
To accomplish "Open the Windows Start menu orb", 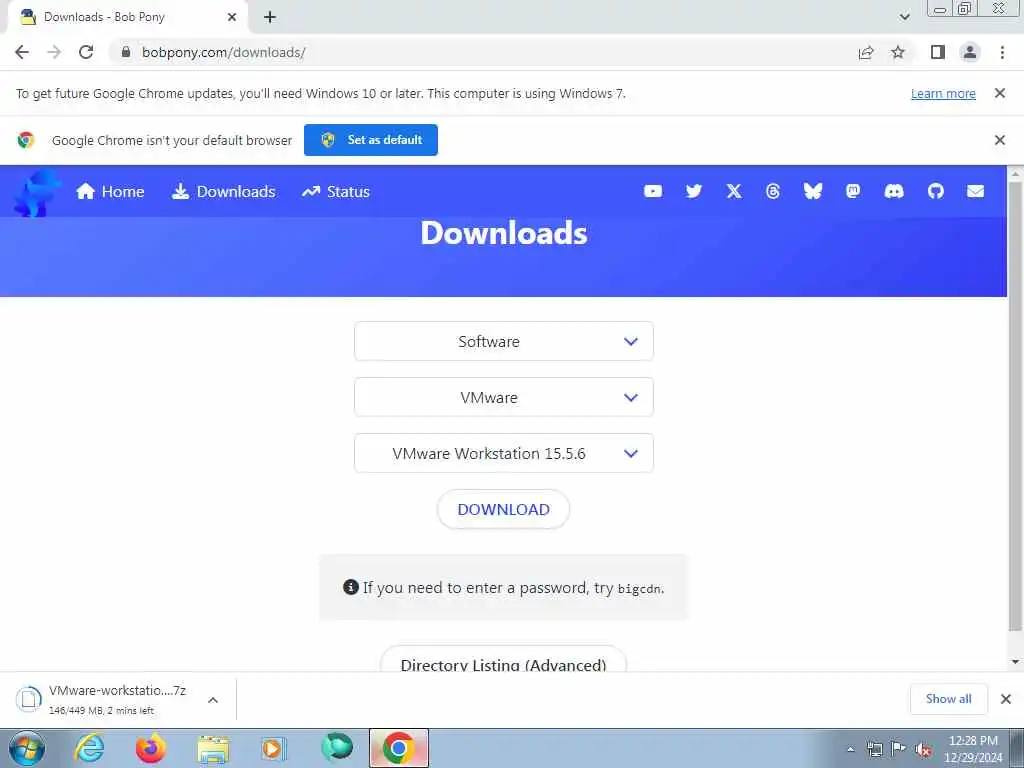I will (27, 748).
